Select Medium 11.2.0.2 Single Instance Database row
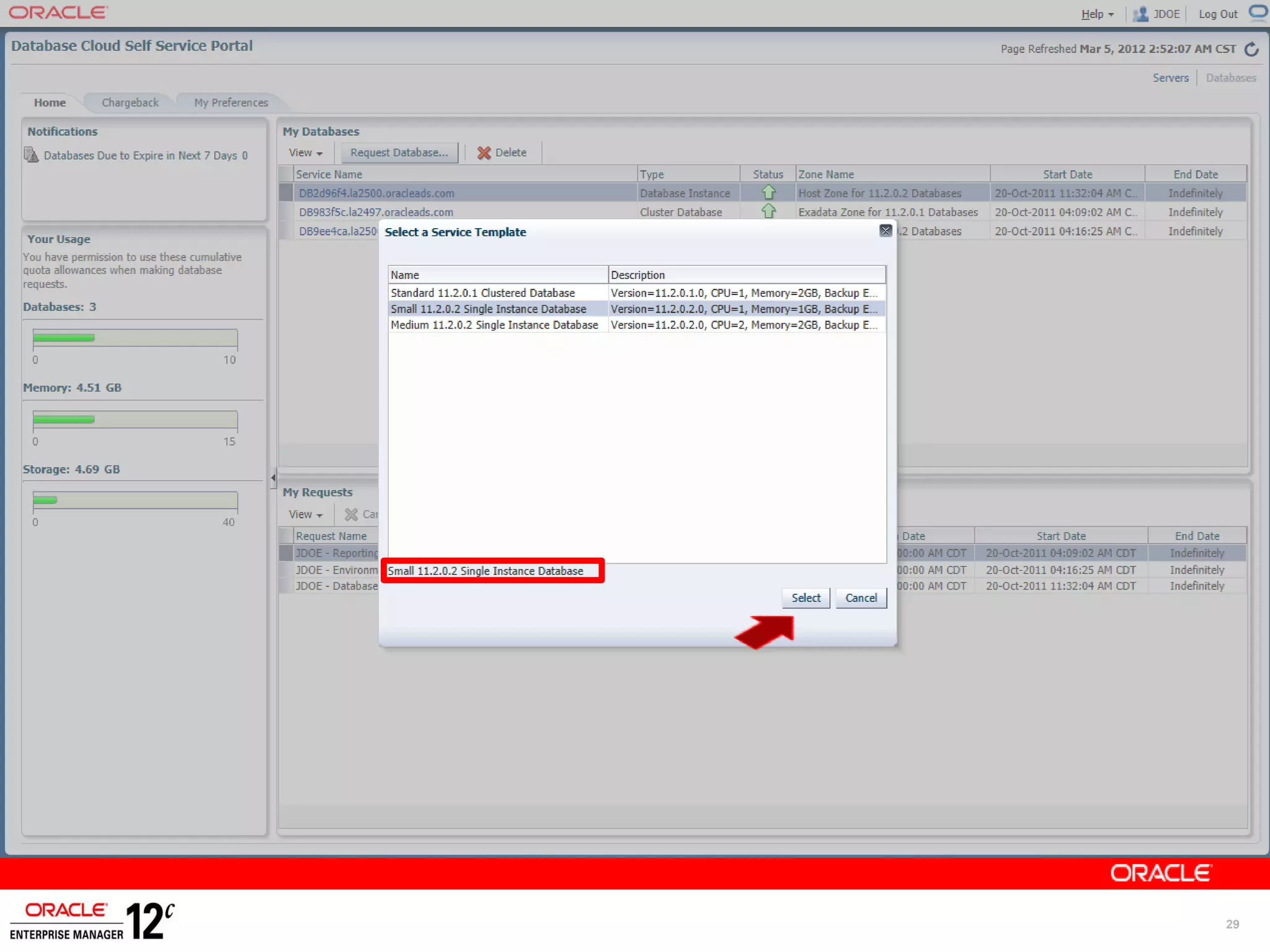 coord(494,325)
